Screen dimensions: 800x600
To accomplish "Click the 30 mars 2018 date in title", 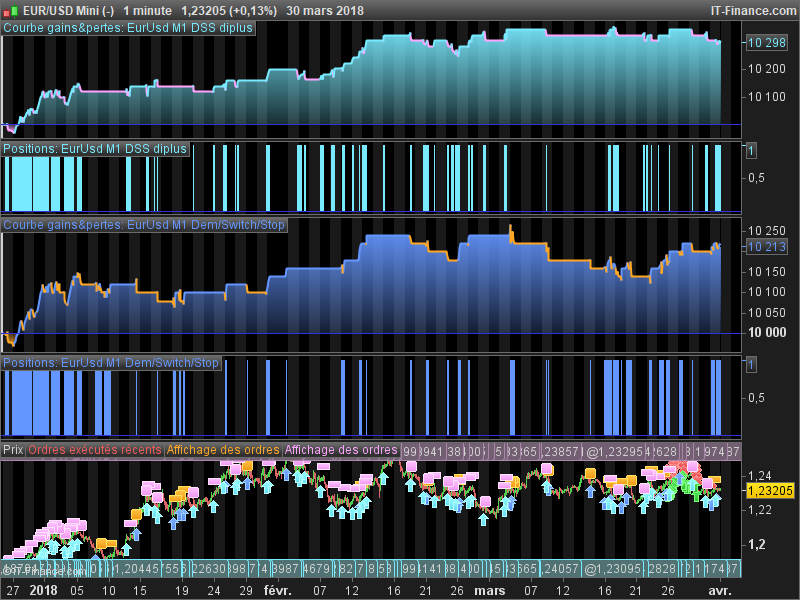I will (x=324, y=11).
